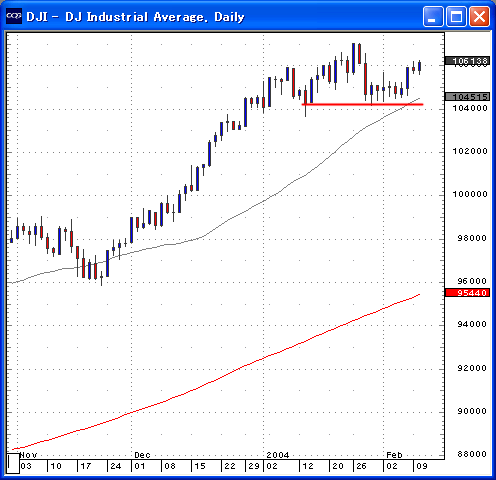
Task: Click the 100000 price axis label
Action: point(470,194)
